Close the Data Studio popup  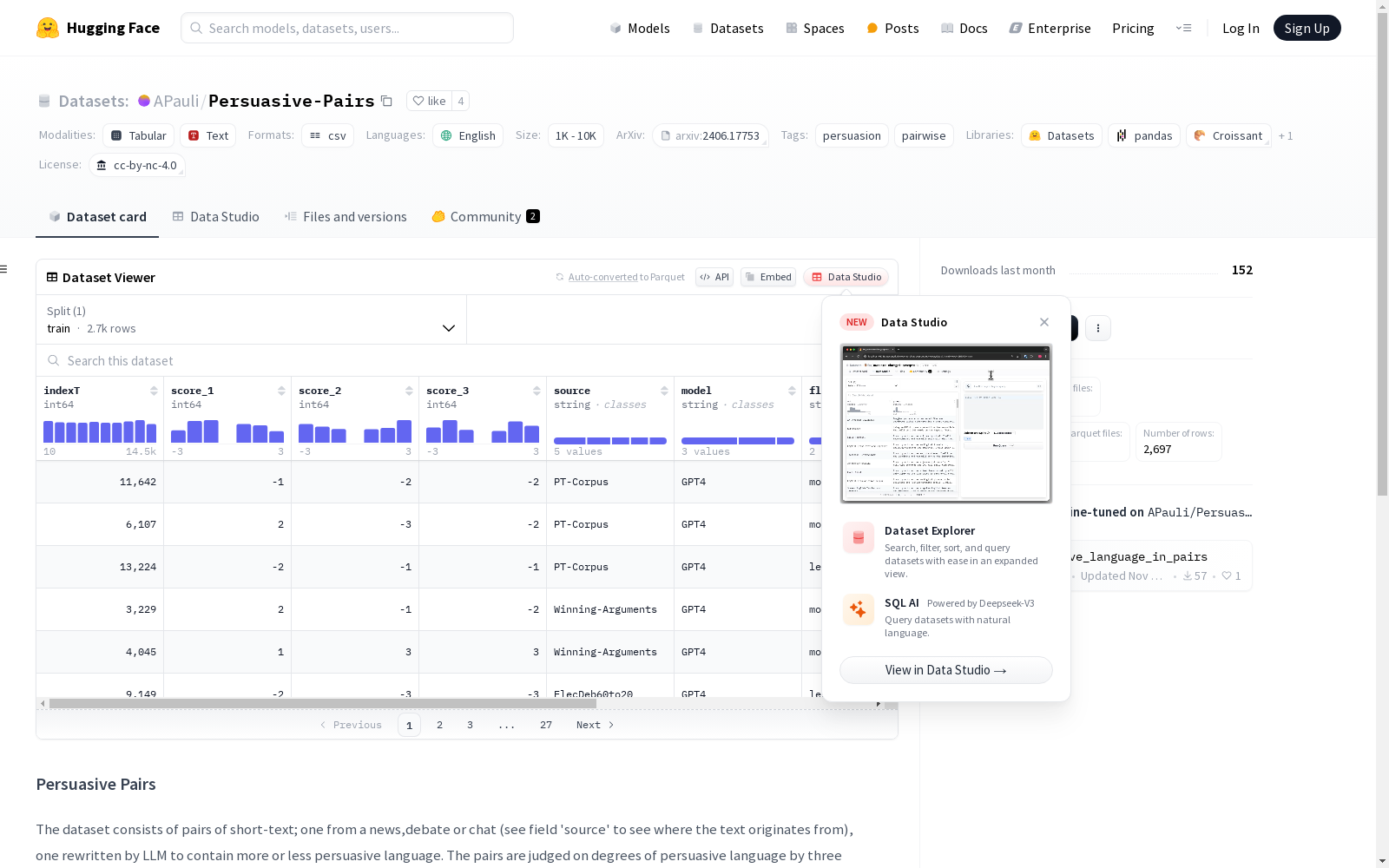click(1044, 322)
